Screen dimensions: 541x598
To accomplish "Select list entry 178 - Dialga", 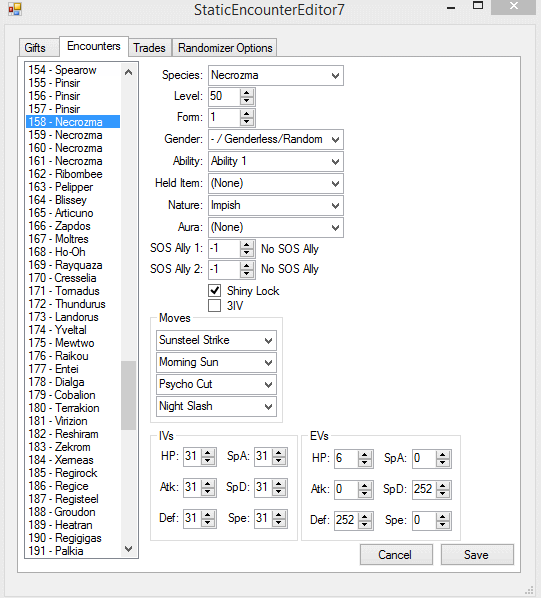I will click(x=73, y=382).
